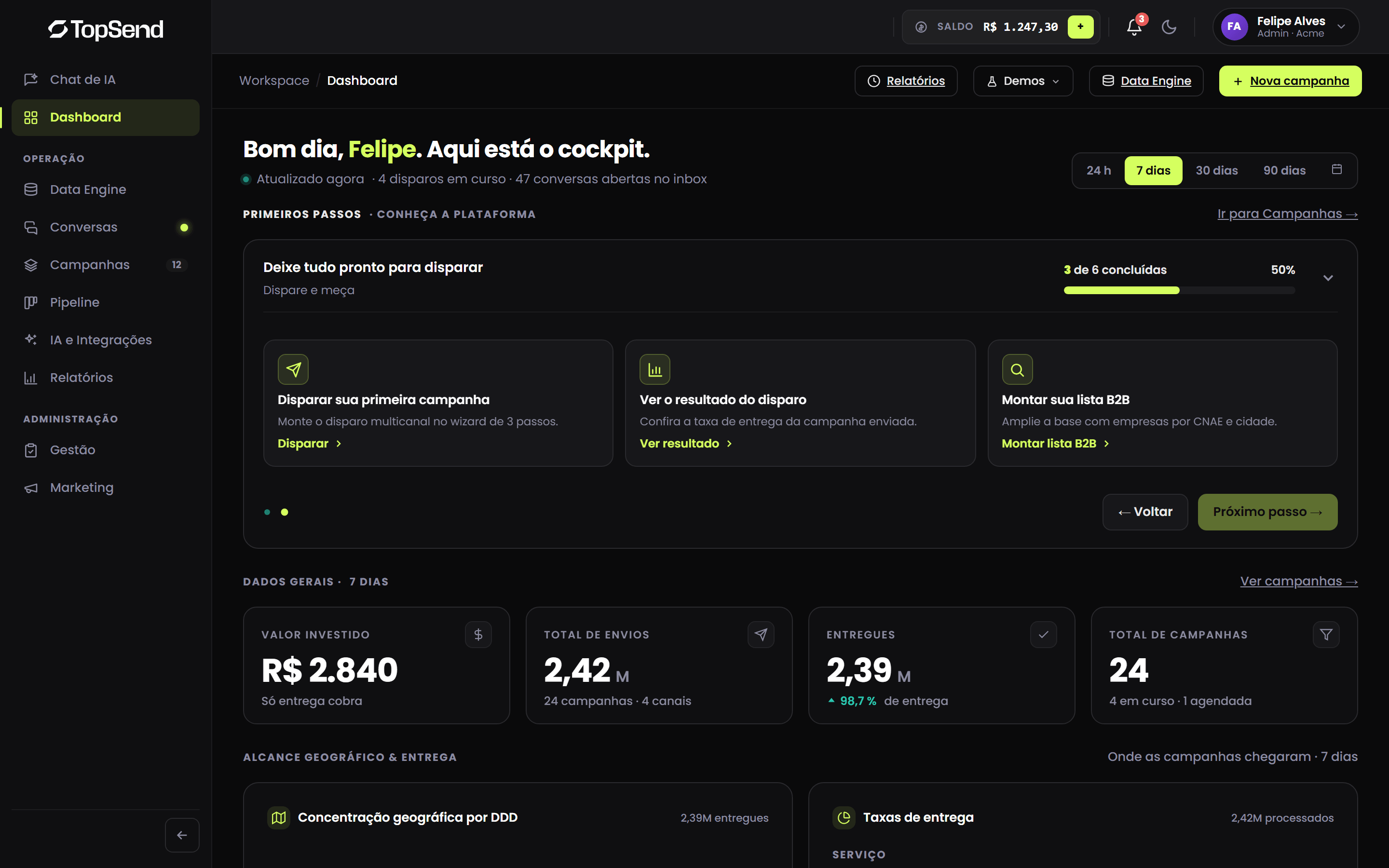Screen dimensions: 1389x868
Task: Click the pie chart icon beside Taxas de entrega
Action: (x=844, y=817)
